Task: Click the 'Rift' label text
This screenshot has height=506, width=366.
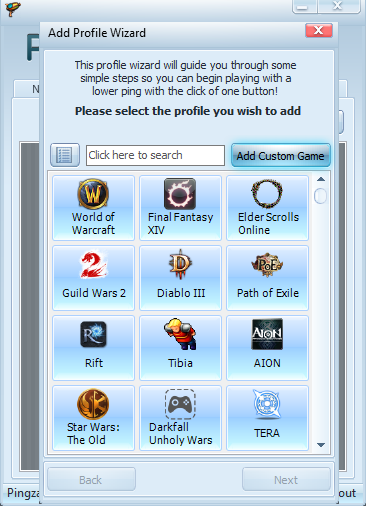Action: [94, 363]
